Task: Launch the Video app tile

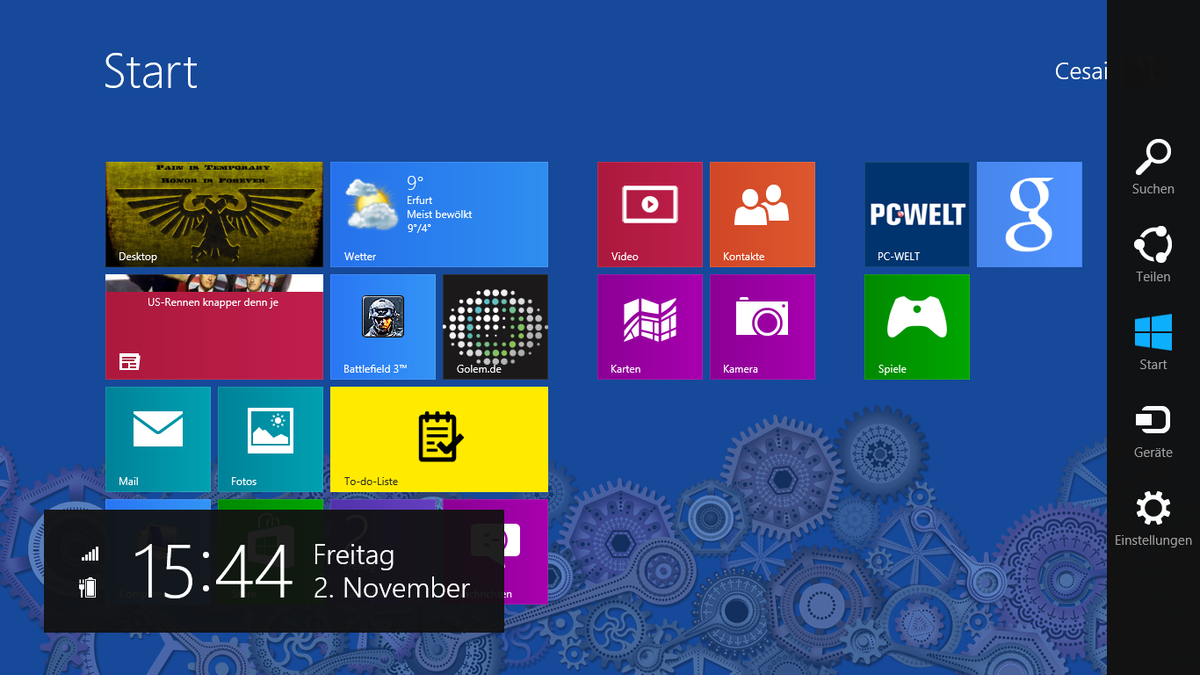Action: tap(650, 214)
